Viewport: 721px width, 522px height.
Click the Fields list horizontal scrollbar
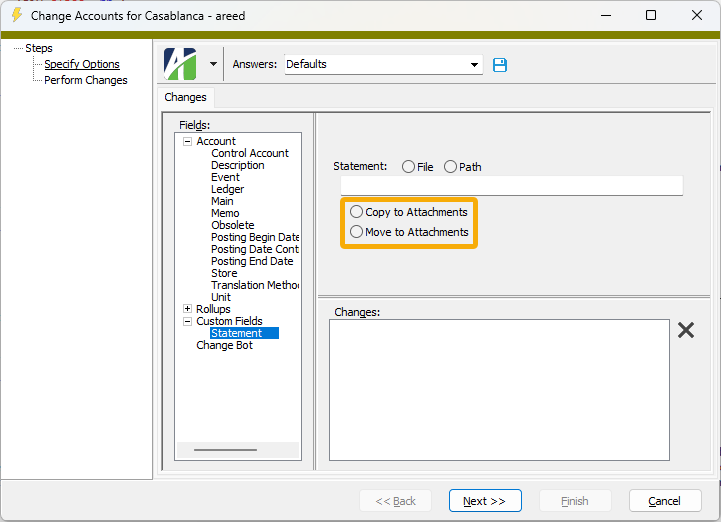point(225,450)
